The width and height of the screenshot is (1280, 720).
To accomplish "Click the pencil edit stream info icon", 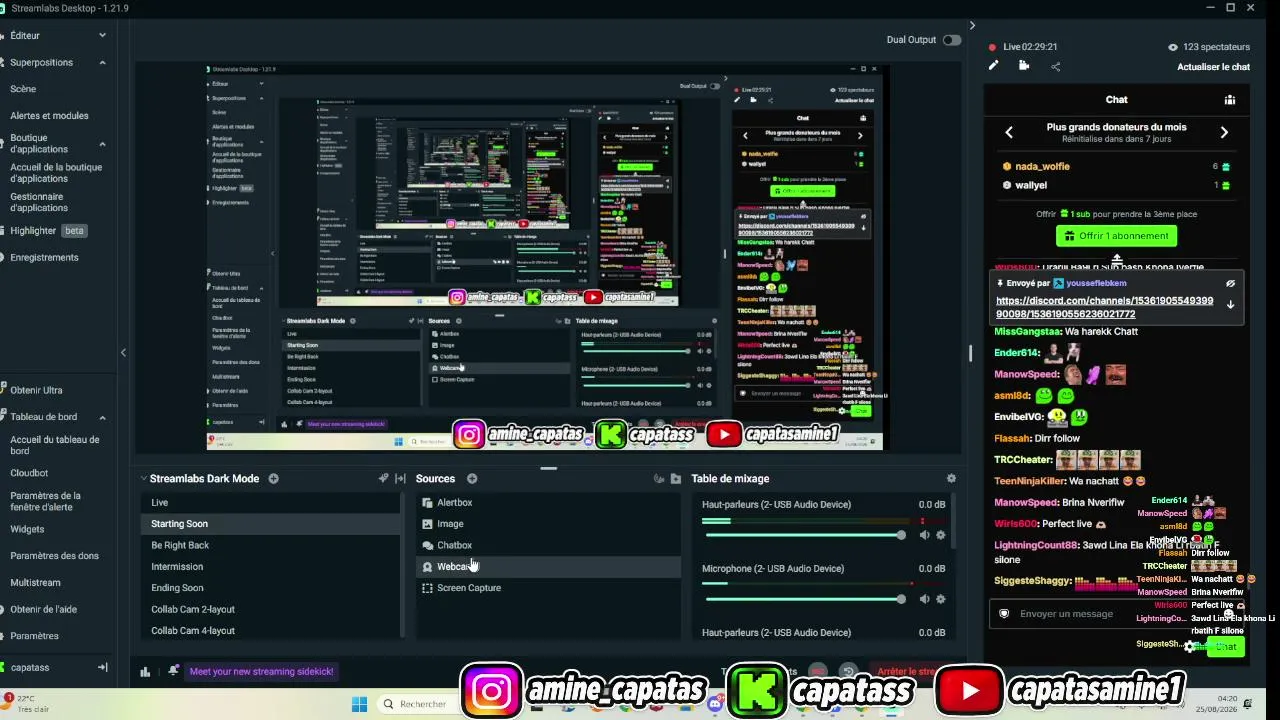I will click(993, 66).
